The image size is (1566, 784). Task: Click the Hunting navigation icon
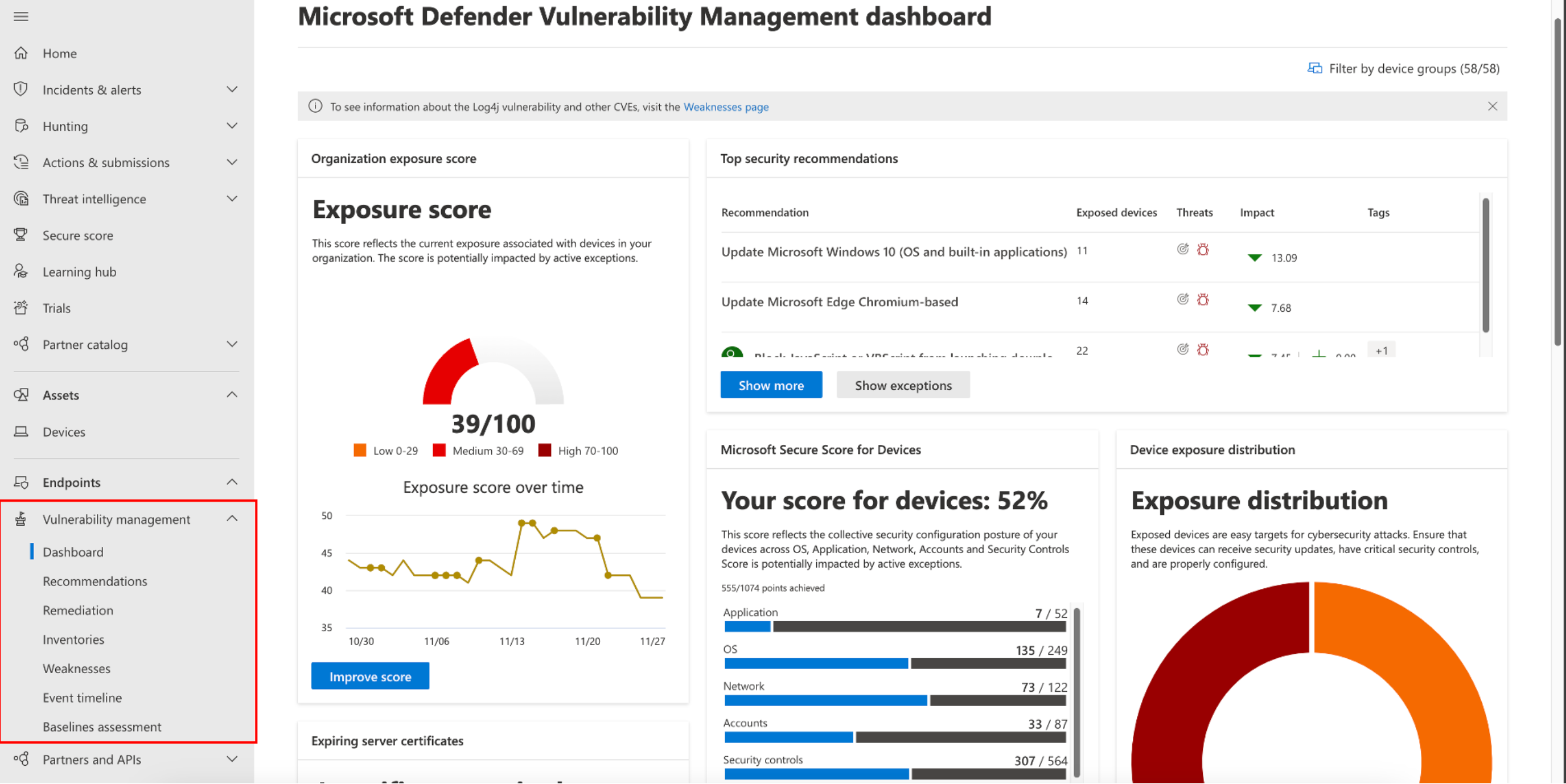(22, 125)
